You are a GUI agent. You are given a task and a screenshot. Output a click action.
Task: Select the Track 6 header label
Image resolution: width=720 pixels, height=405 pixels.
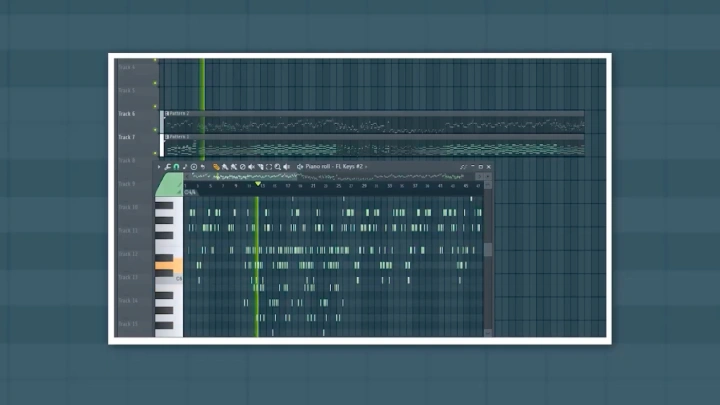pyautogui.click(x=127, y=114)
